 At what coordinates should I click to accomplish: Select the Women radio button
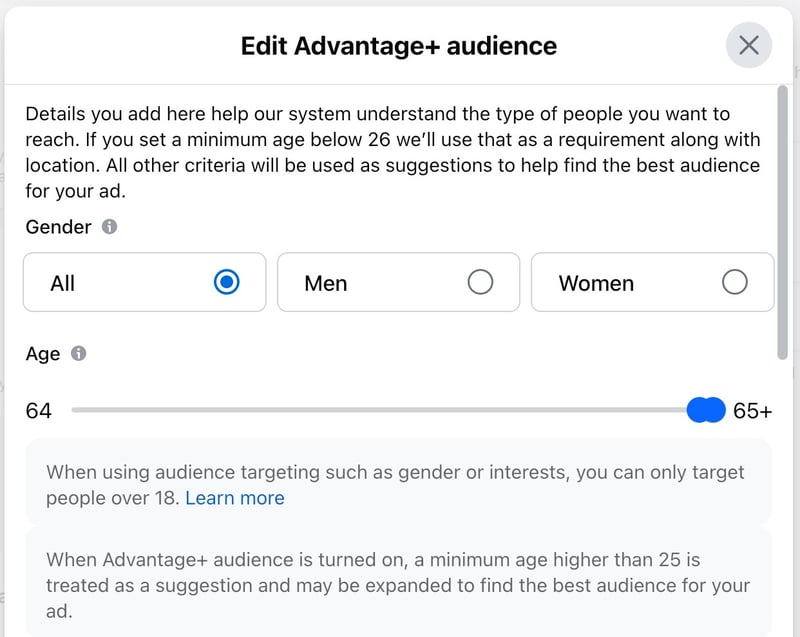[736, 282]
